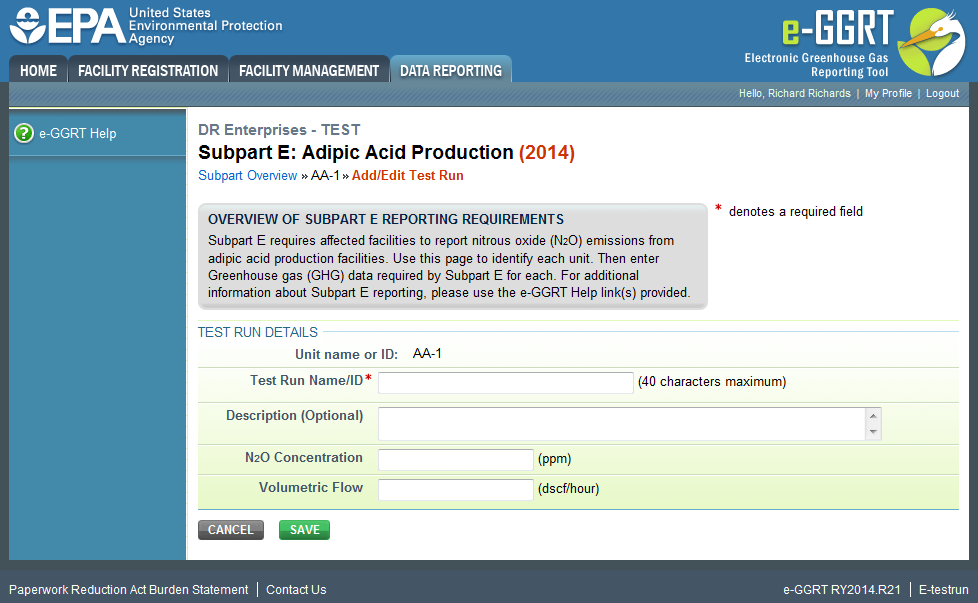
Task: Click the Unit name value 'AA-1'
Action: click(427, 354)
